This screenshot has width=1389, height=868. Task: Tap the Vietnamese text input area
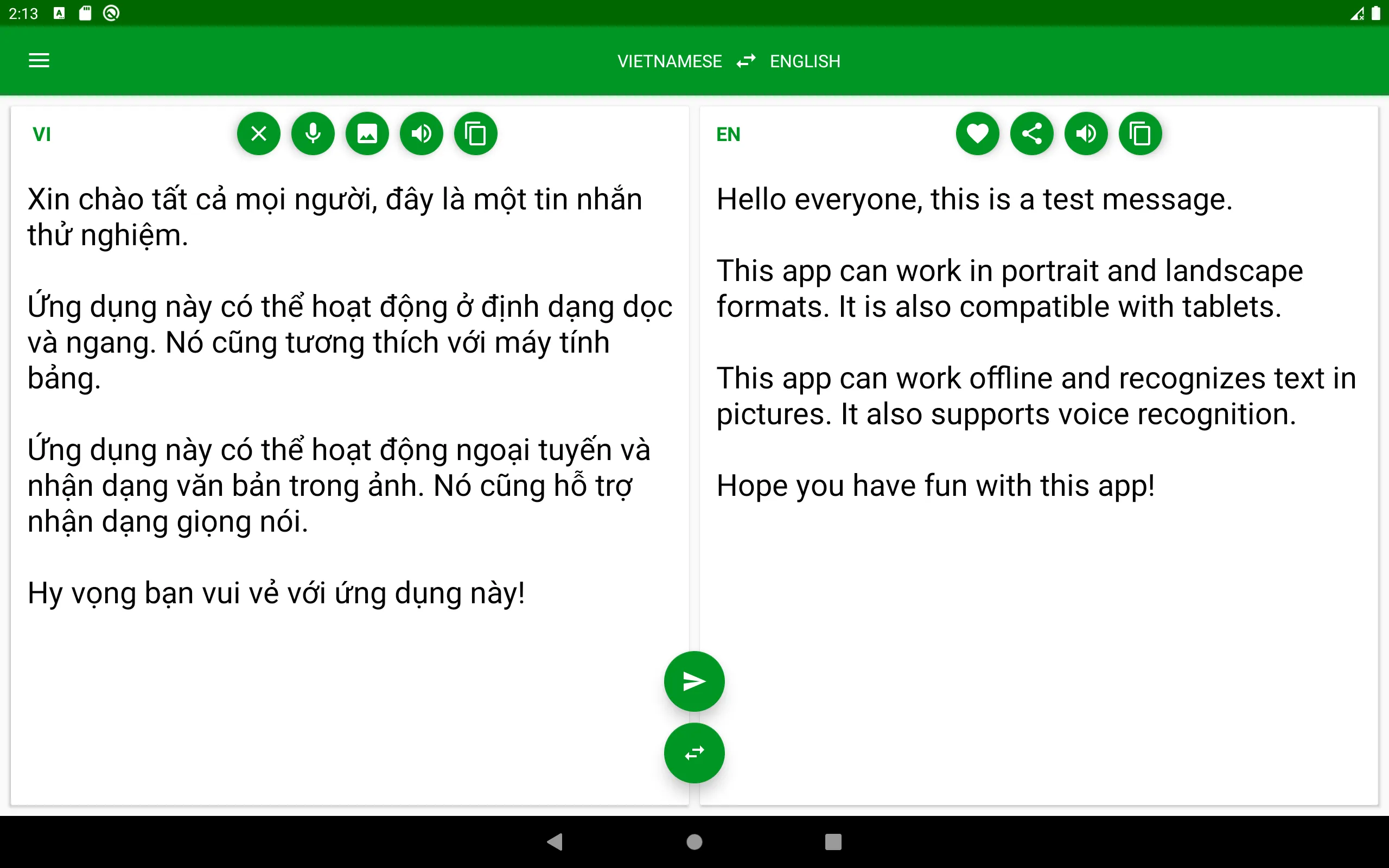click(349, 396)
